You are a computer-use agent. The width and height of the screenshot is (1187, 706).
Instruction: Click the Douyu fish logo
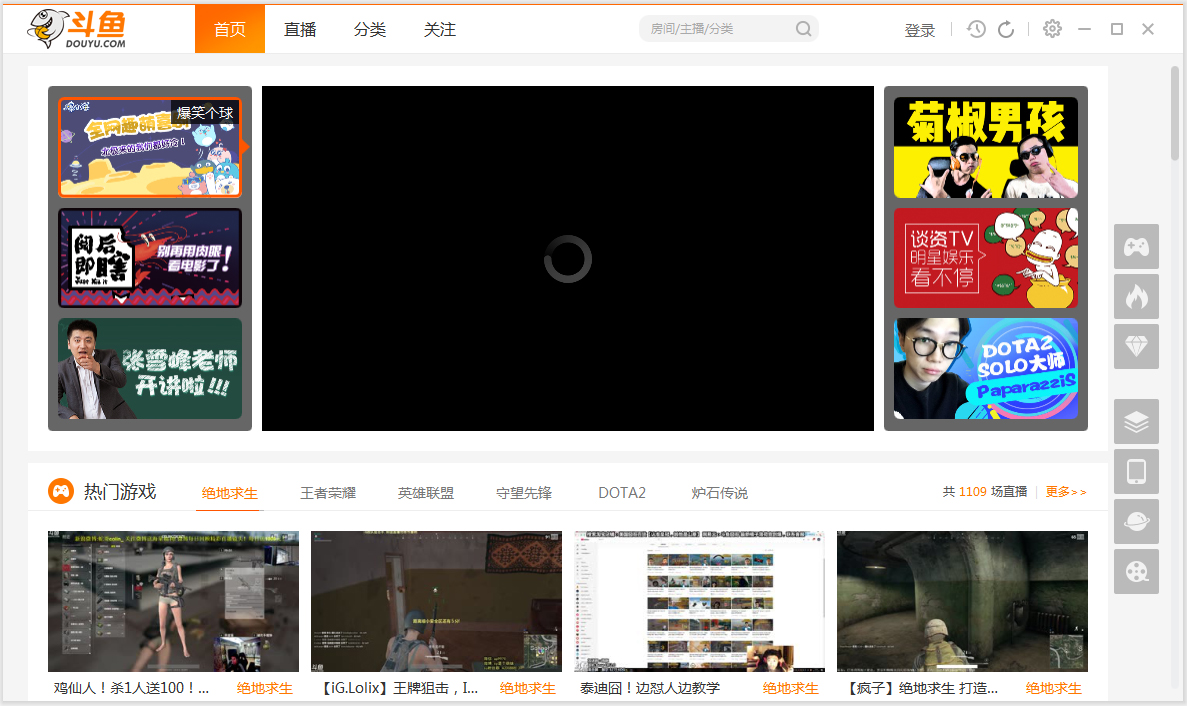click(76, 29)
